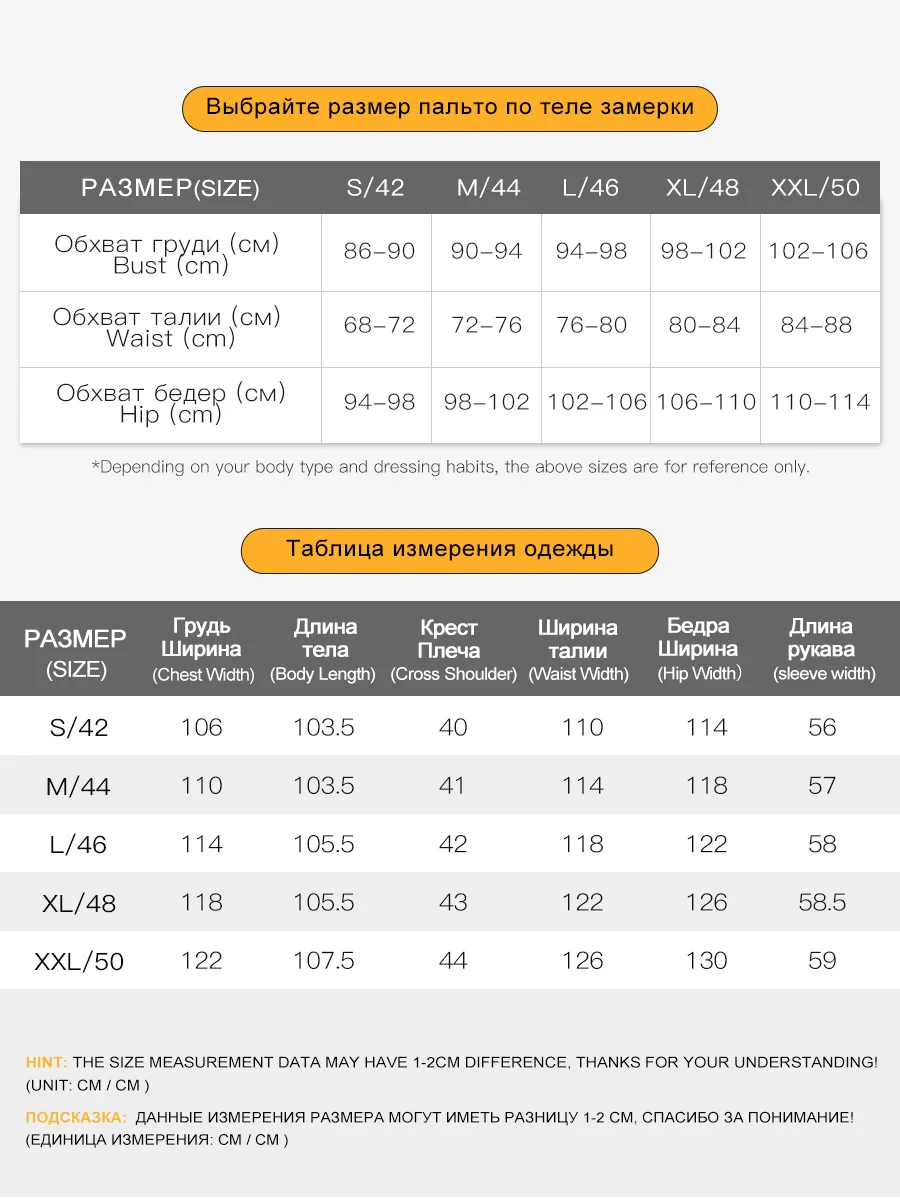Click the "Грудь Ширина (Chest Width)" column header
The image size is (900, 1200).
click(x=203, y=649)
